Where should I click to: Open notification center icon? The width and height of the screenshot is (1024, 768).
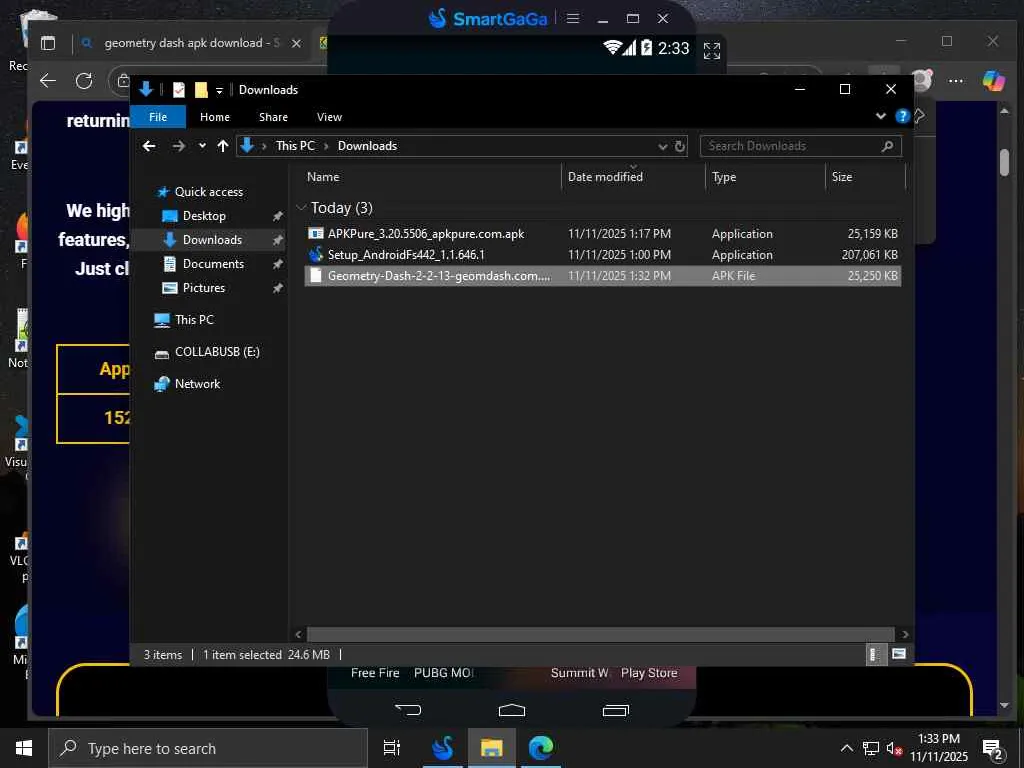click(x=993, y=750)
